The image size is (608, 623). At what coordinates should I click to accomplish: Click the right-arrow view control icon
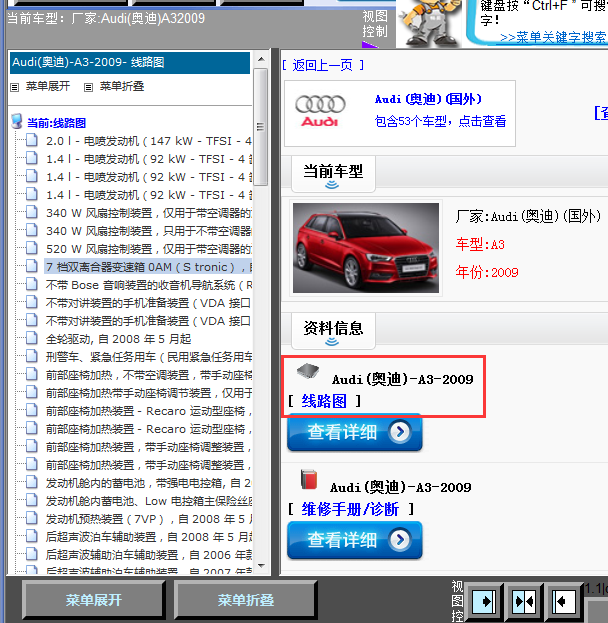pos(484,601)
